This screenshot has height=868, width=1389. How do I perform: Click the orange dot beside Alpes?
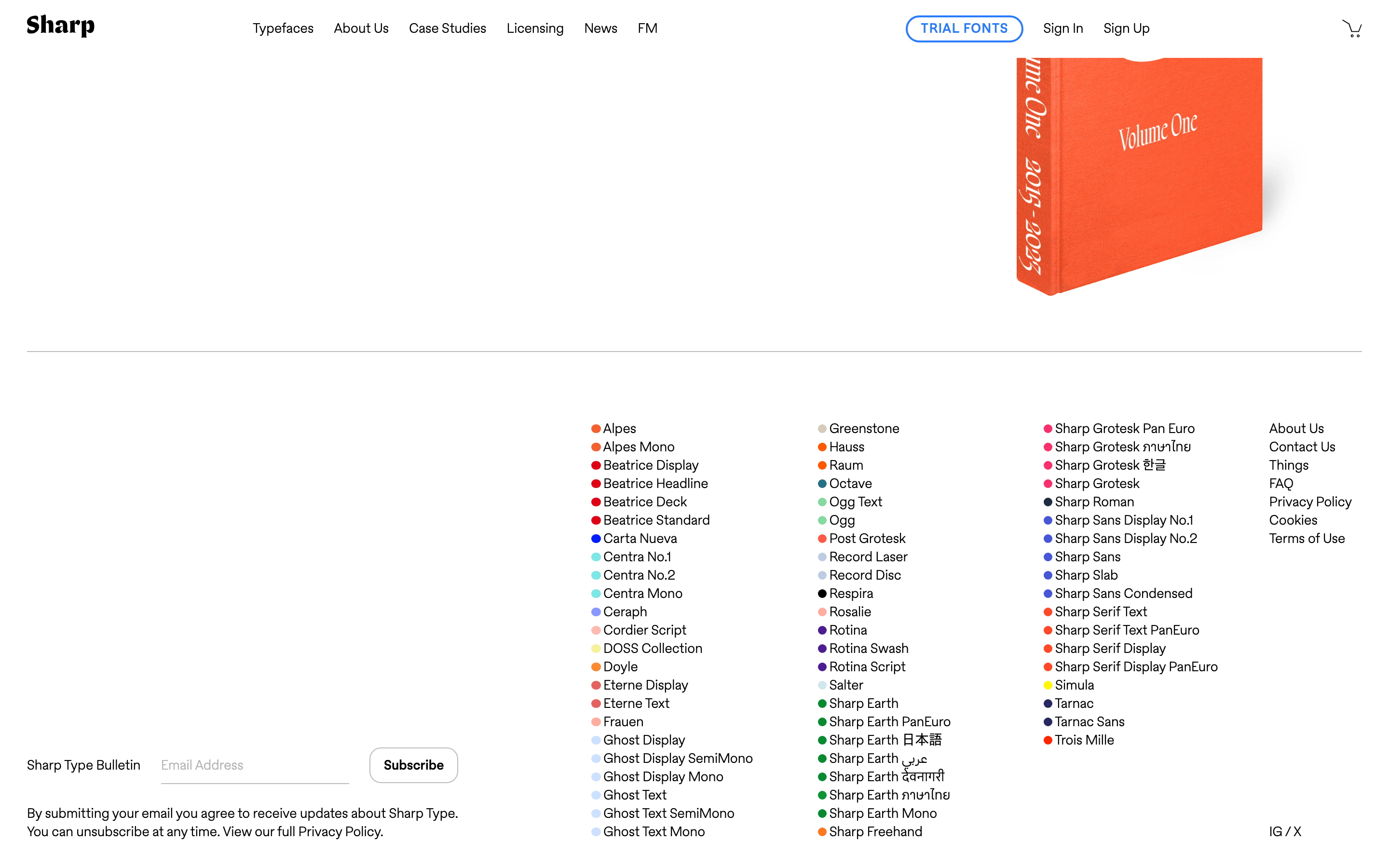pyautogui.click(x=596, y=429)
